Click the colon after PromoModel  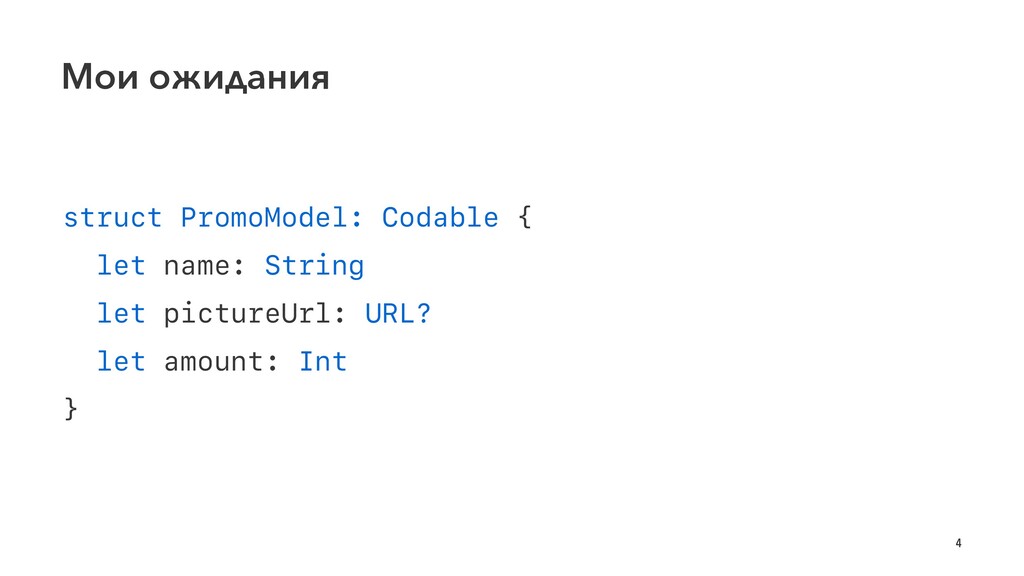(356, 219)
